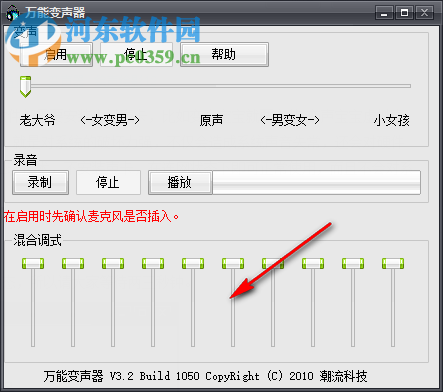Maximize the 万能变声器 window
Image resolution: width=443 pixels, height=392 pixels.
(x=404, y=13)
